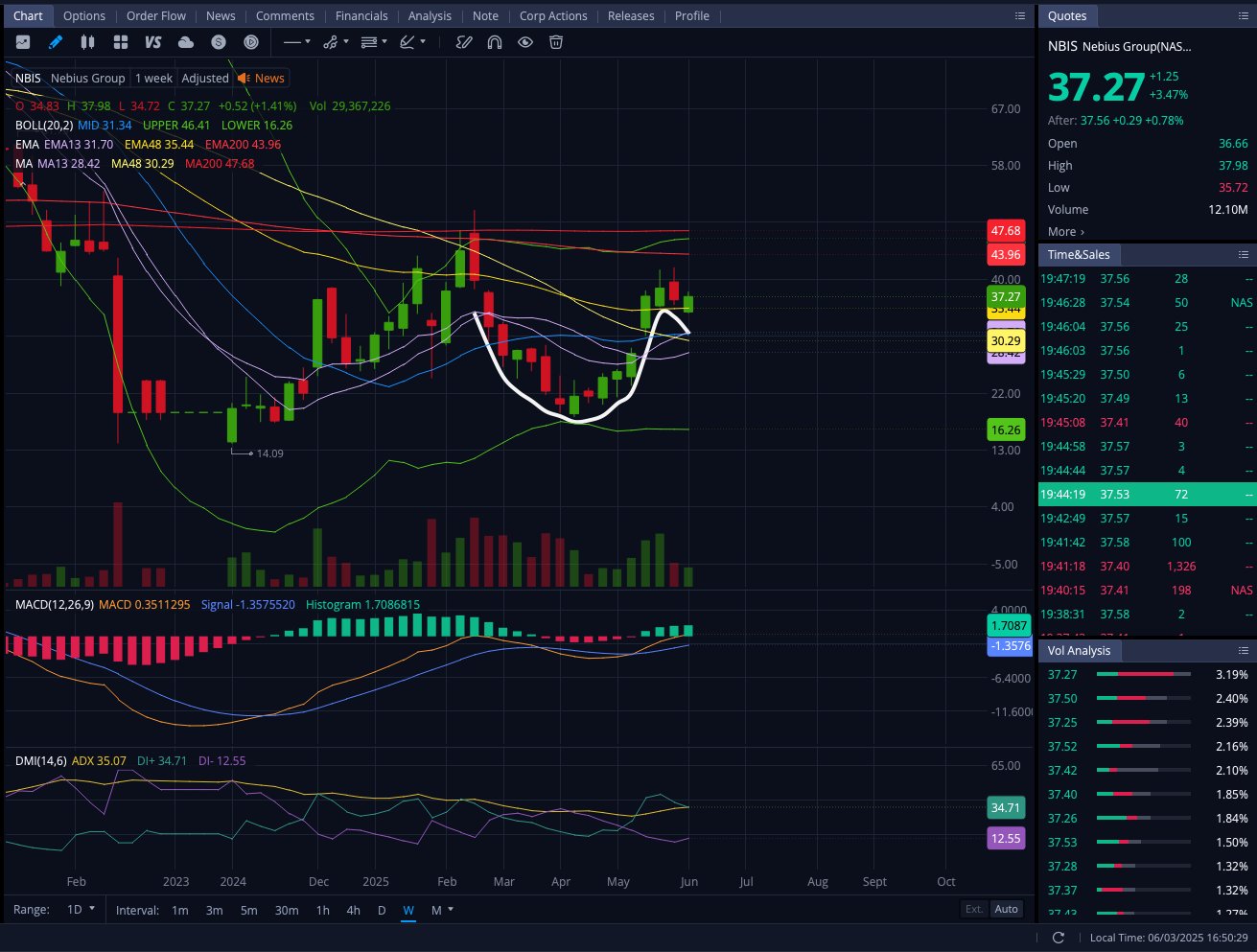Screen dimensions: 1257x952
Task: Open the chart panel menu icon
Action: (x=1020, y=15)
